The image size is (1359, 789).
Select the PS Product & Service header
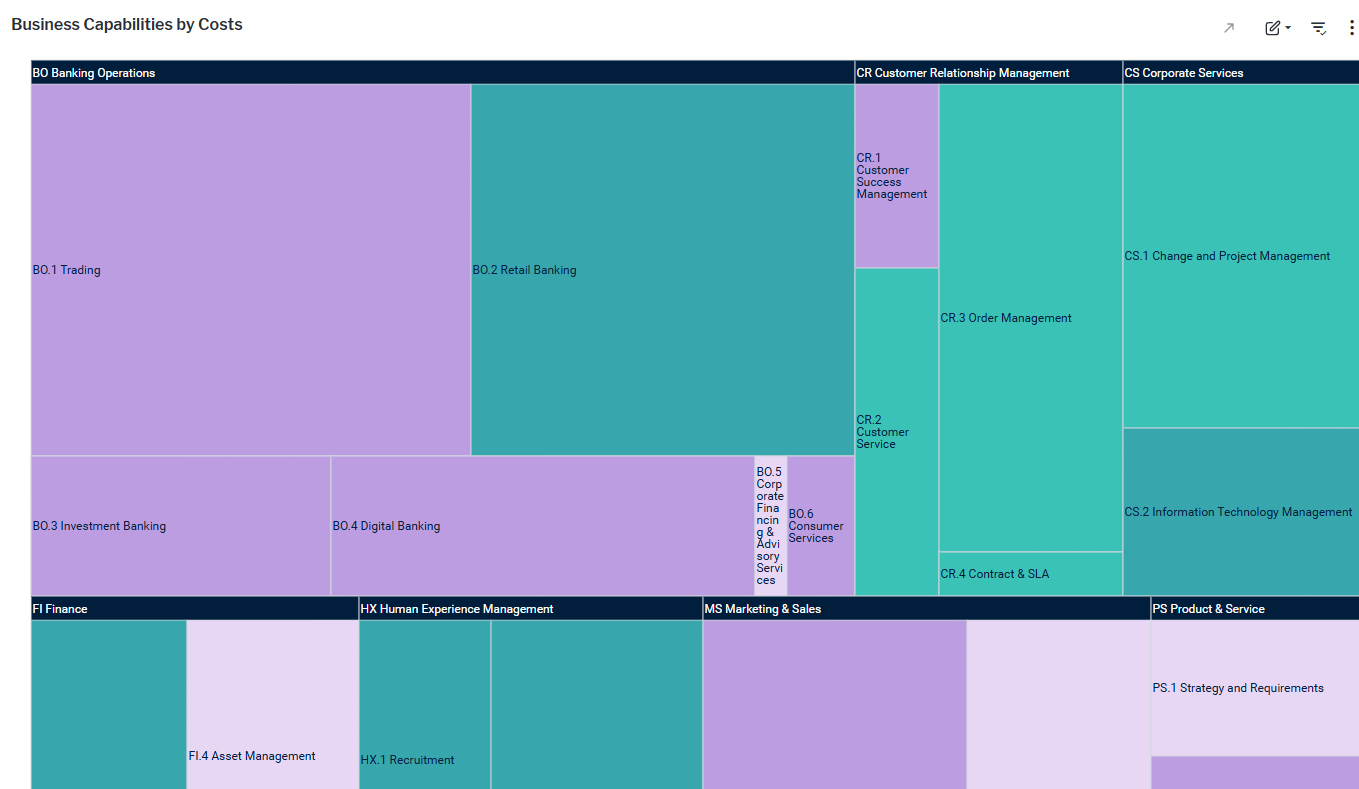1208,609
